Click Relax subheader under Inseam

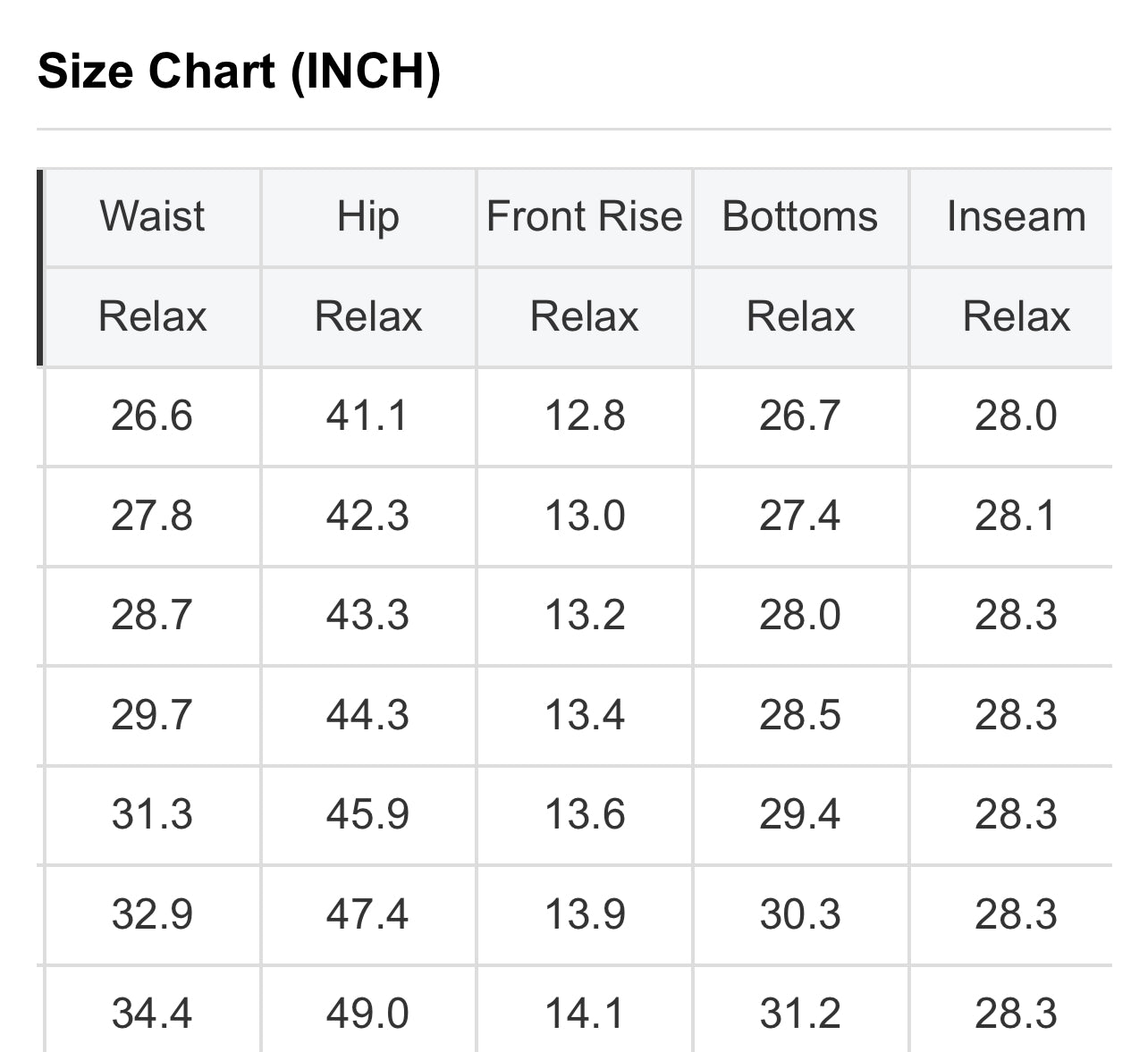tap(1016, 316)
